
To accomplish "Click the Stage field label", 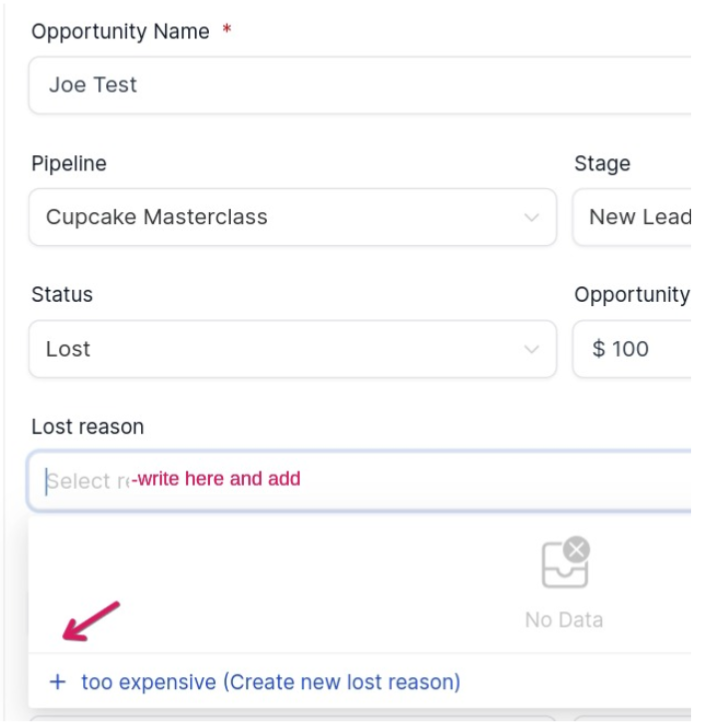I will (602, 164).
